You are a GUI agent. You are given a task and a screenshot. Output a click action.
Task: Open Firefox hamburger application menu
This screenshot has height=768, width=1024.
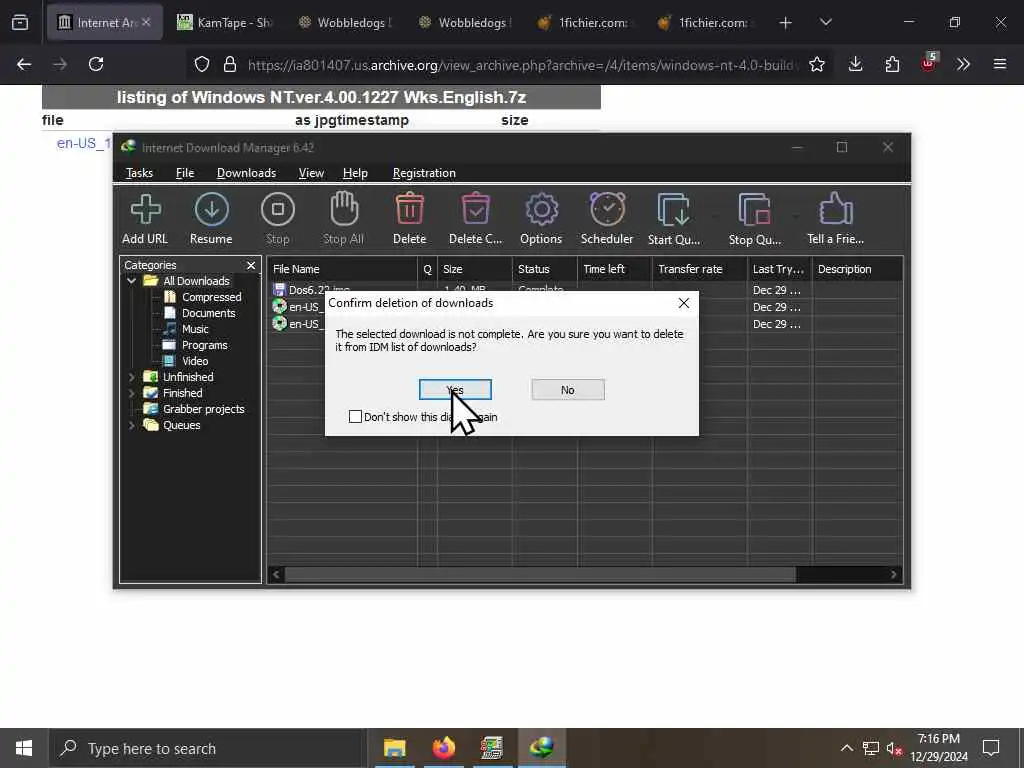click(1000, 64)
